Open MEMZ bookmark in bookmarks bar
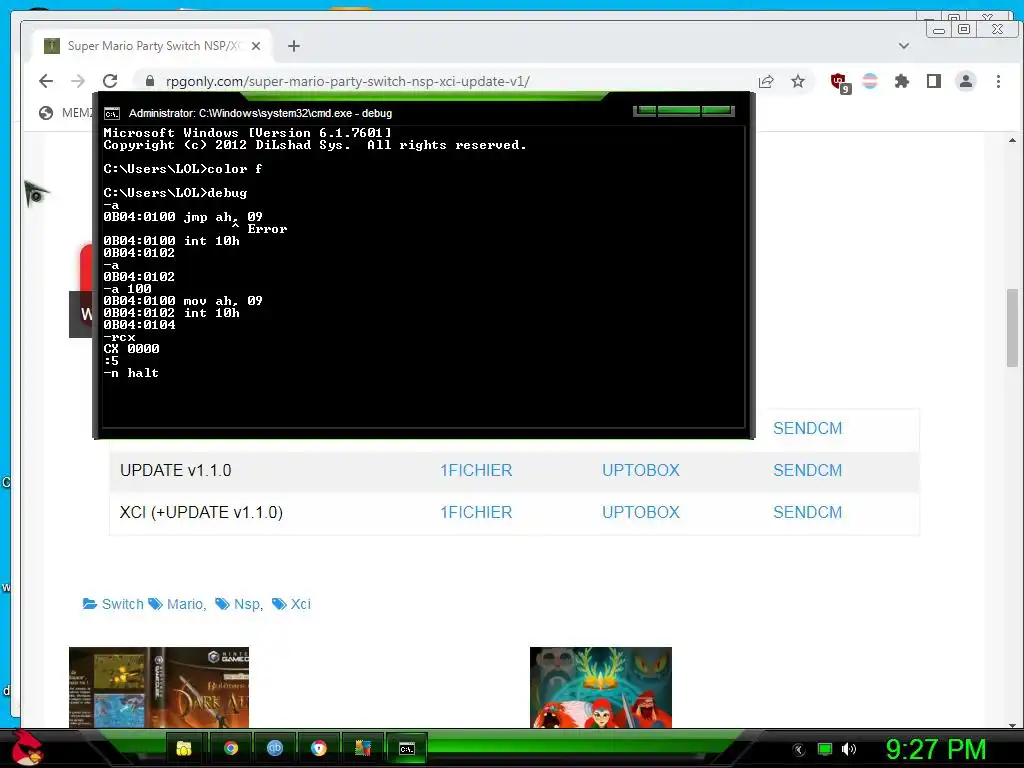Screen dimensions: 1024x768 click(x=65, y=113)
